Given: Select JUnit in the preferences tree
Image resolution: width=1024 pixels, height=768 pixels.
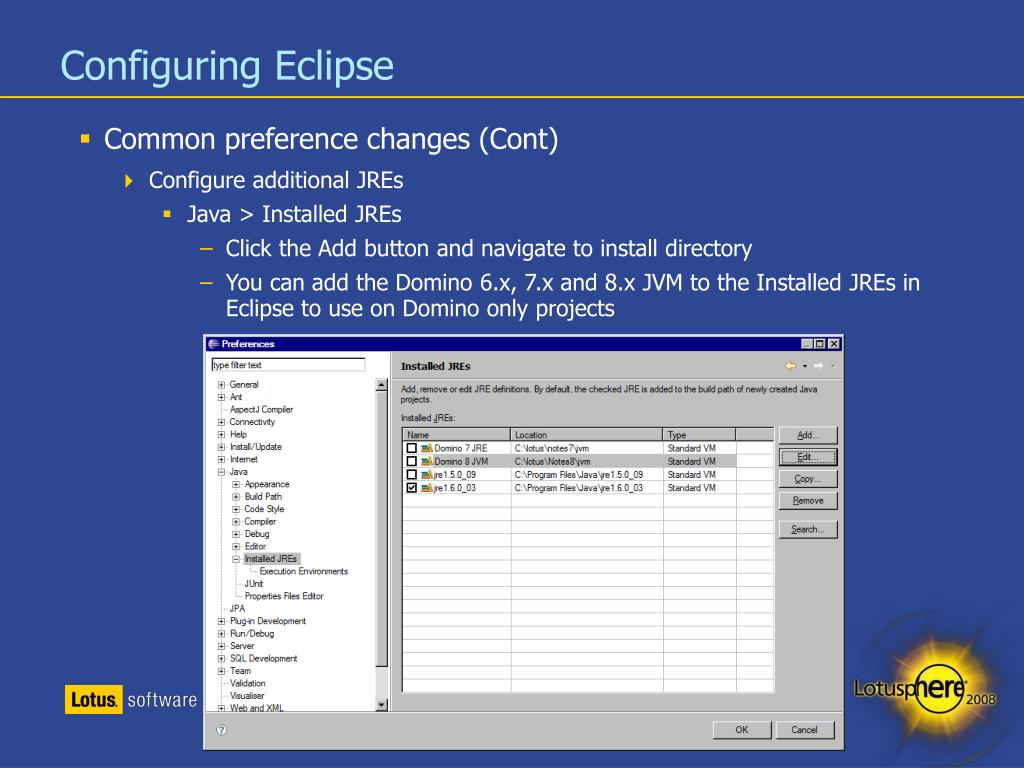Looking at the screenshot, I should (254, 584).
